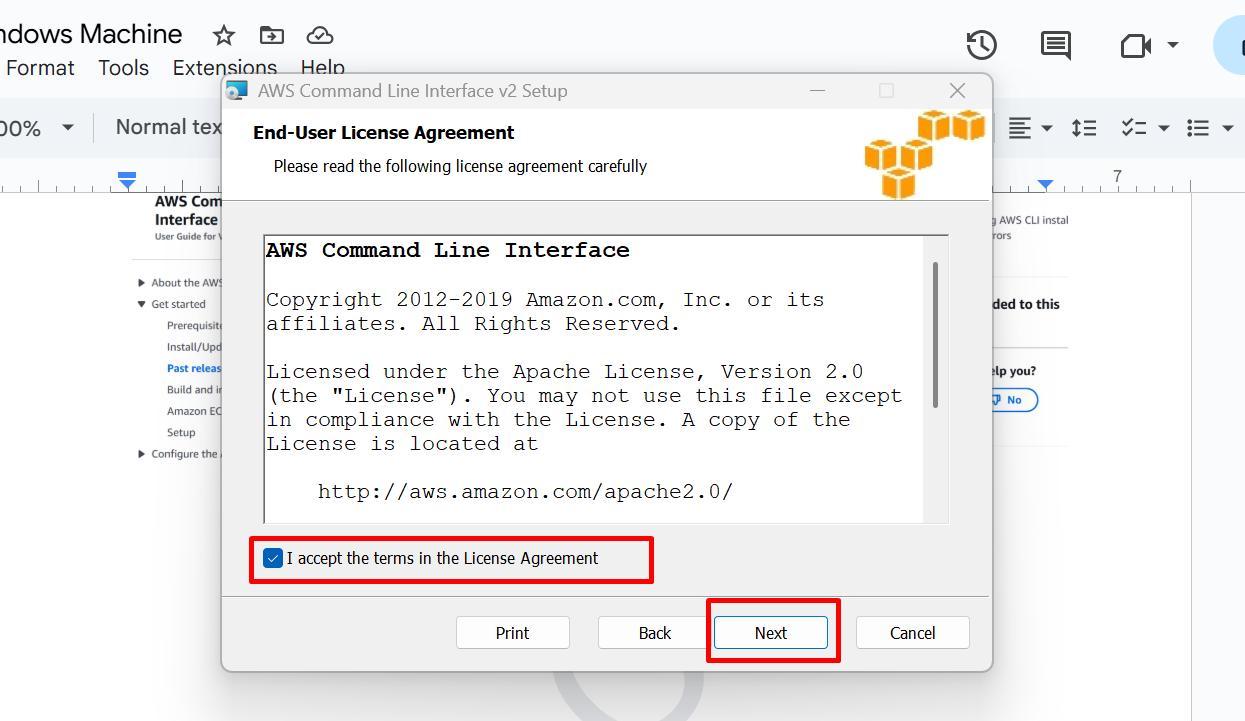Screen dimensions: 1245x721
Task: Click the No feedback button
Action: tap(1014, 400)
